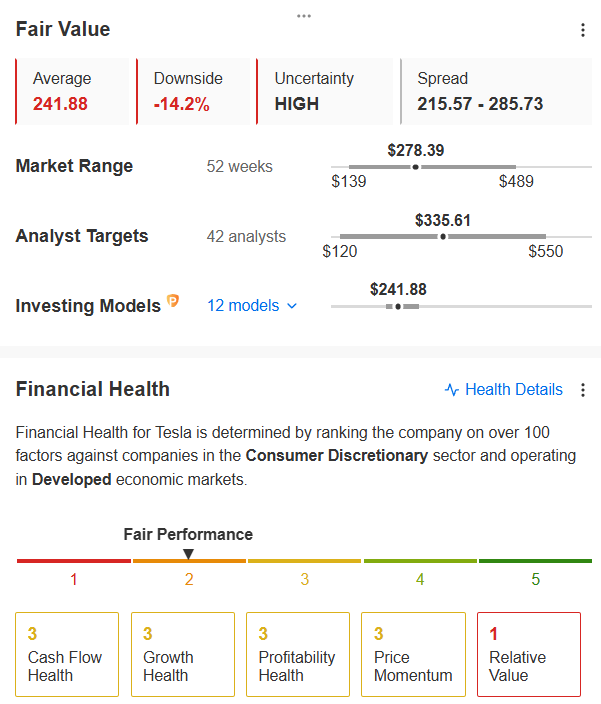Click the Market Range price marker dot
The height and width of the screenshot is (704, 601).
(416, 167)
